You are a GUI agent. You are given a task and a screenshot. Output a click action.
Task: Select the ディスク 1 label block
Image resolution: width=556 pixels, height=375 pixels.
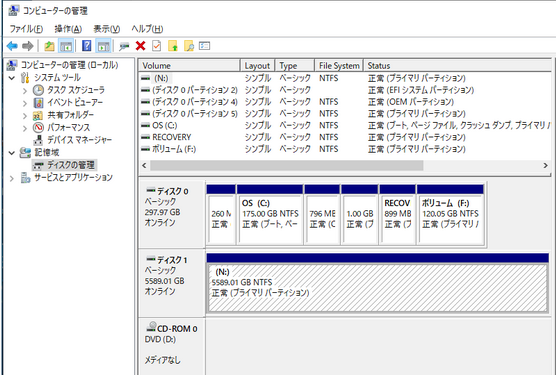172,282
